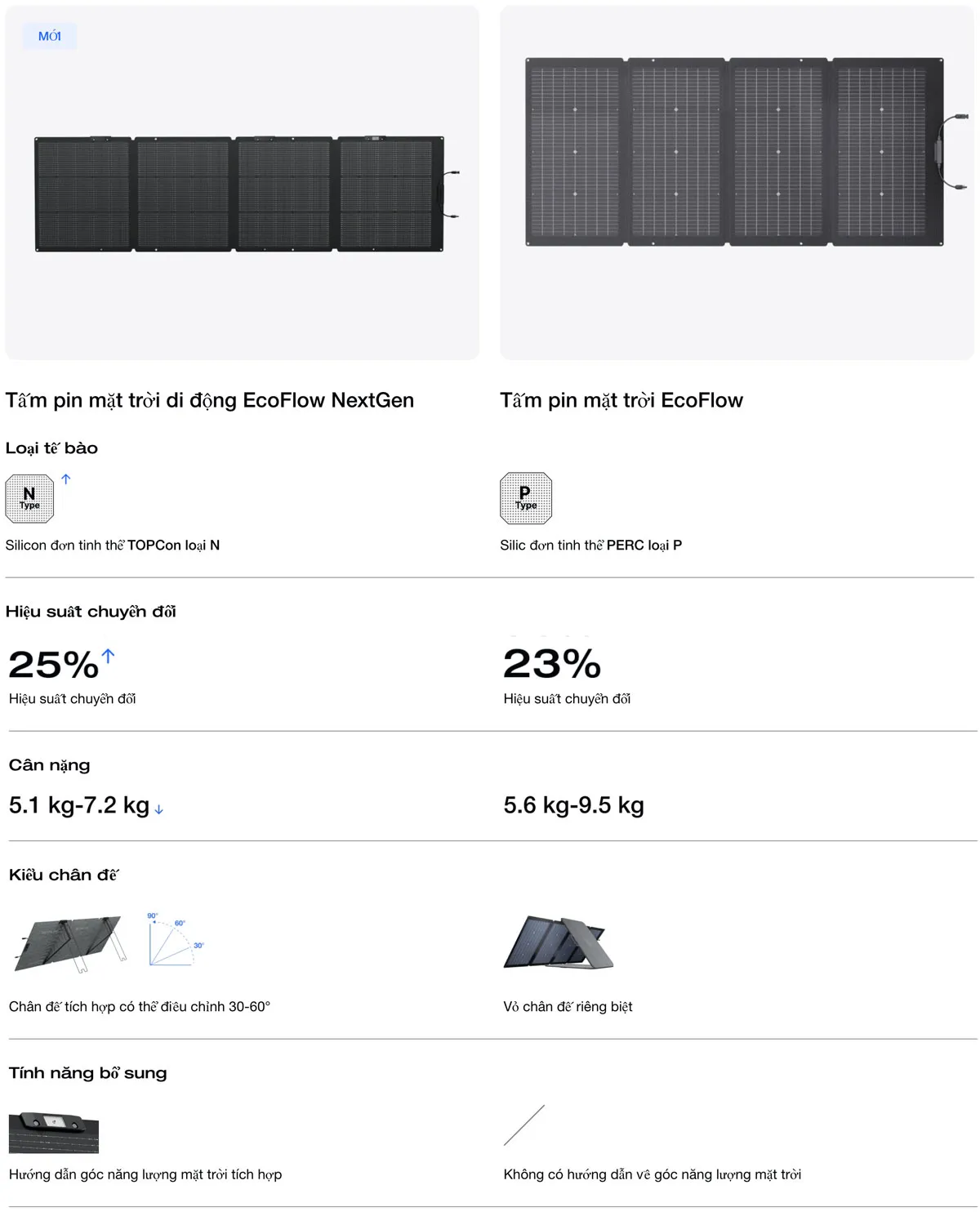Select the "Tấm pin mặt trời EcoFlow" title
Screen dimensions: 980x1216
click(x=621, y=400)
